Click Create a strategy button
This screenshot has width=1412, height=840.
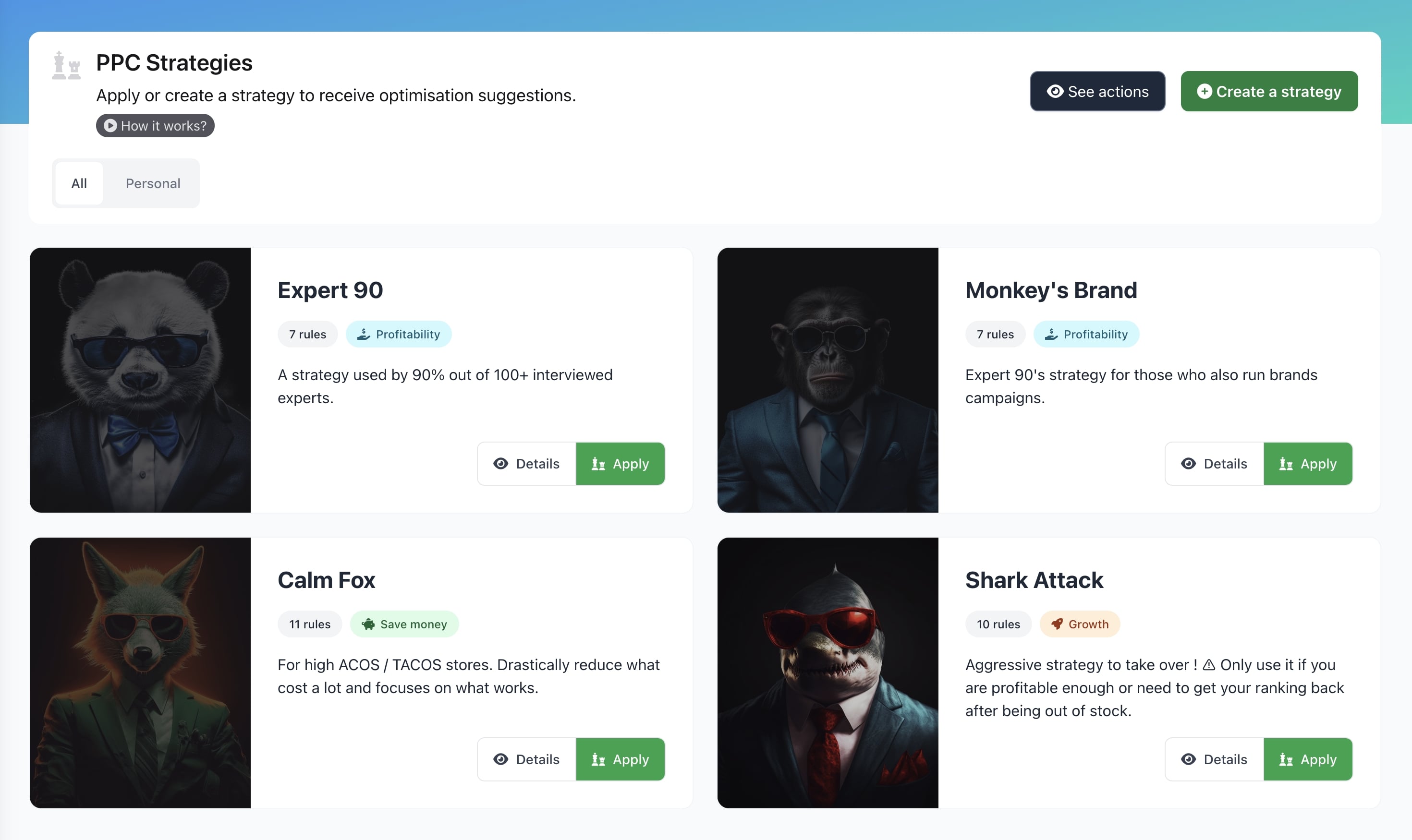pyautogui.click(x=1269, y=91)
